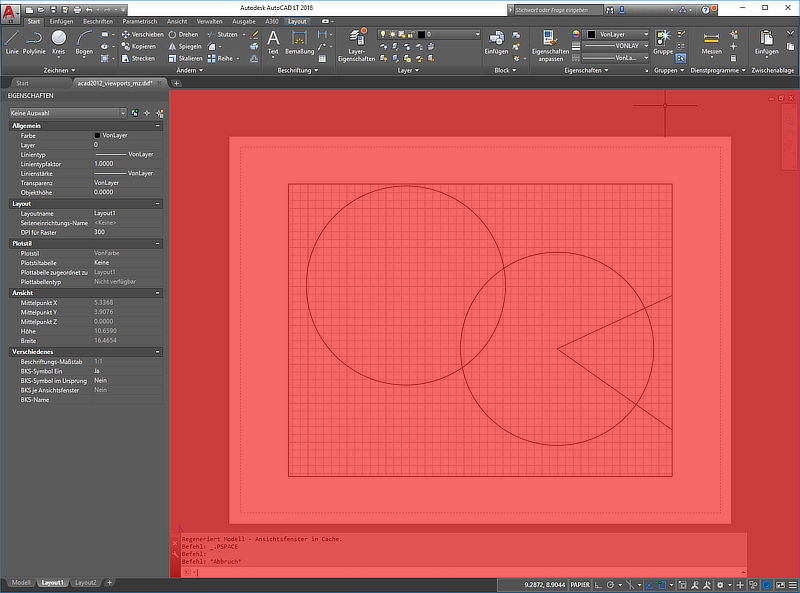This screenshot has width=800, height=593.
Task: Toggle object snap in status bar
Action: pos(662,585)
